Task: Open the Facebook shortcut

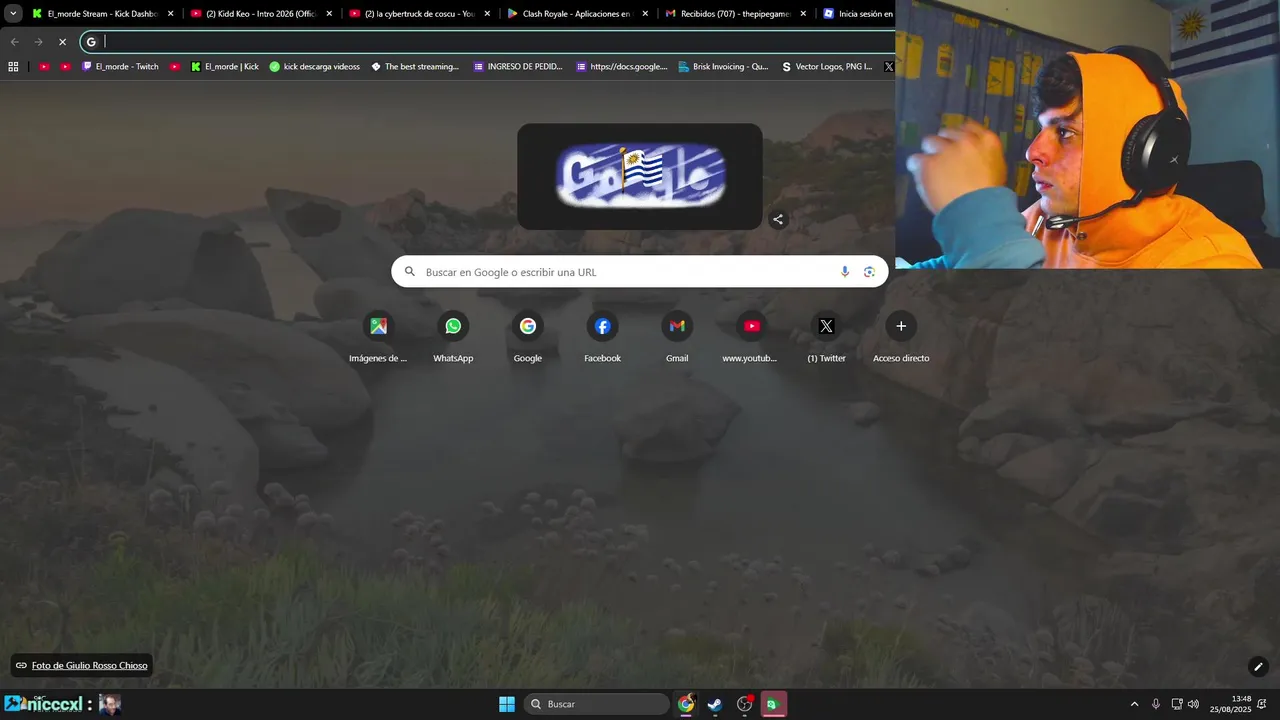Action: click(602, 337)
